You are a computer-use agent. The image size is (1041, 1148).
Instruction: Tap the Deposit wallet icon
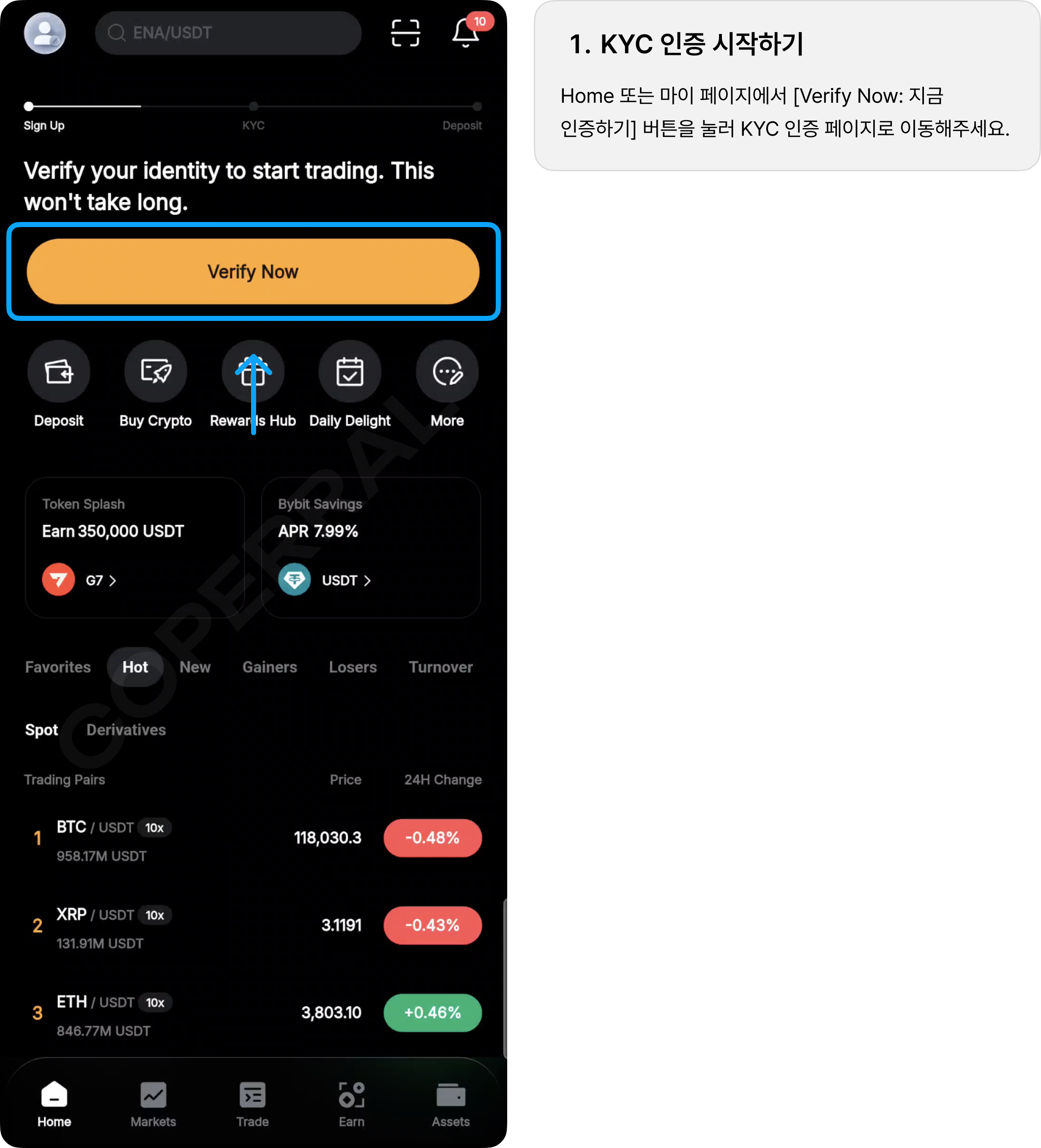coord(59,372)
